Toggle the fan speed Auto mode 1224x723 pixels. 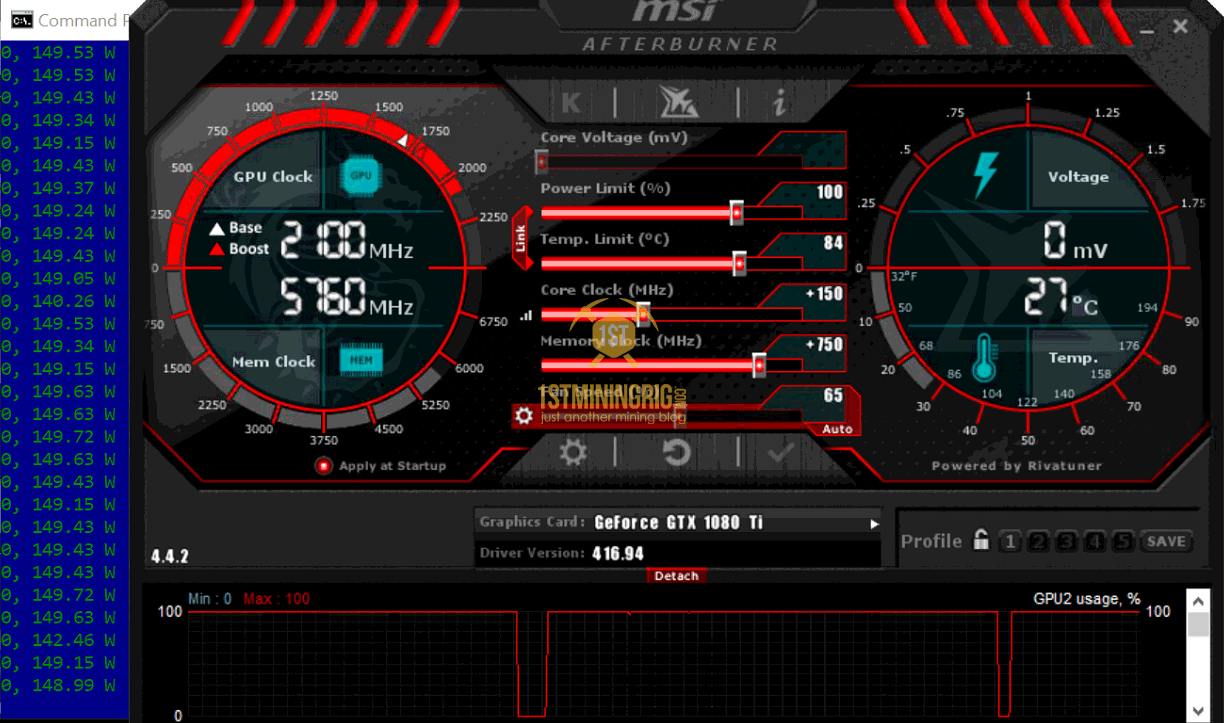(x=837, y=429)
